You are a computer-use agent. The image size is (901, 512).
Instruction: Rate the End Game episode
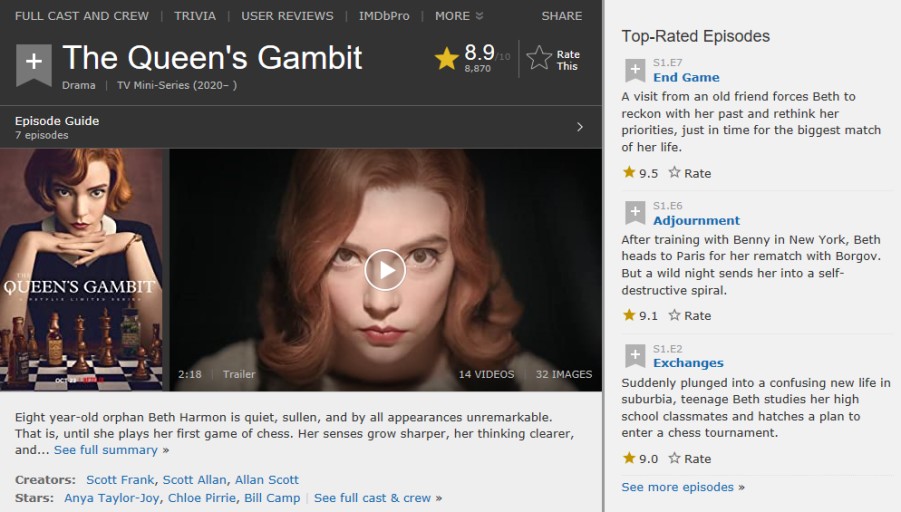[690, 173]
